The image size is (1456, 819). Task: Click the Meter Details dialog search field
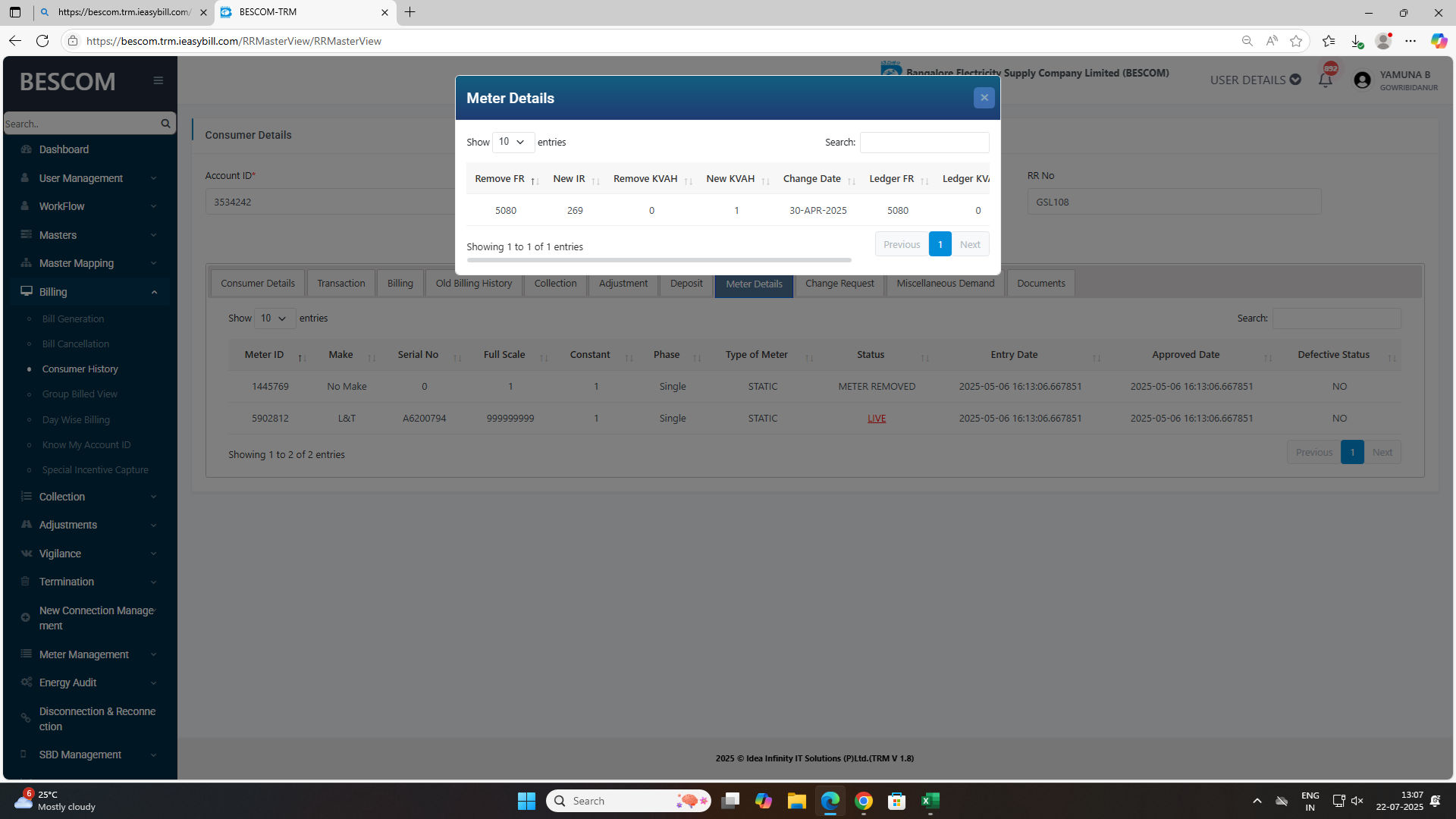pos(924,143)
